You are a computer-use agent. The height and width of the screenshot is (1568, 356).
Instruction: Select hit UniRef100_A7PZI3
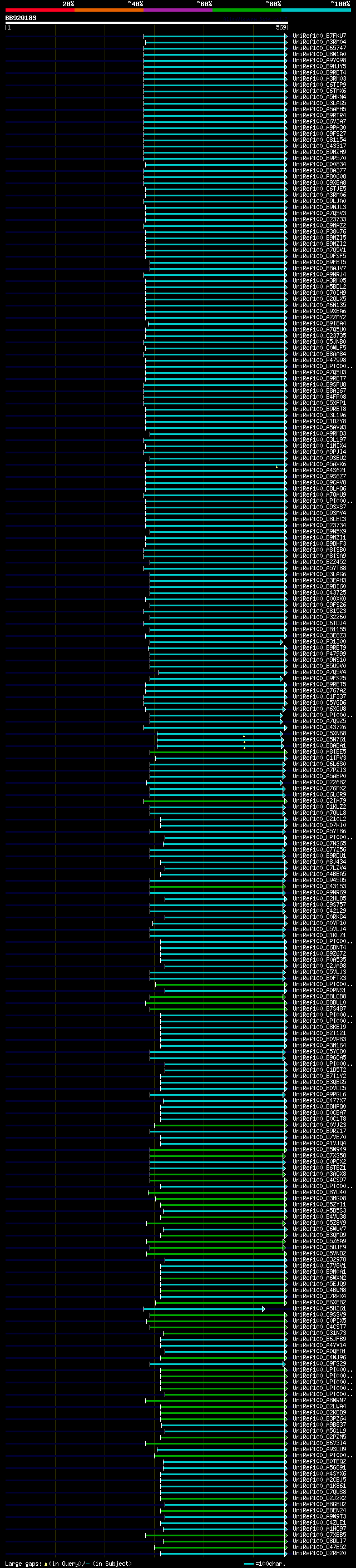(x=319, y=770)
